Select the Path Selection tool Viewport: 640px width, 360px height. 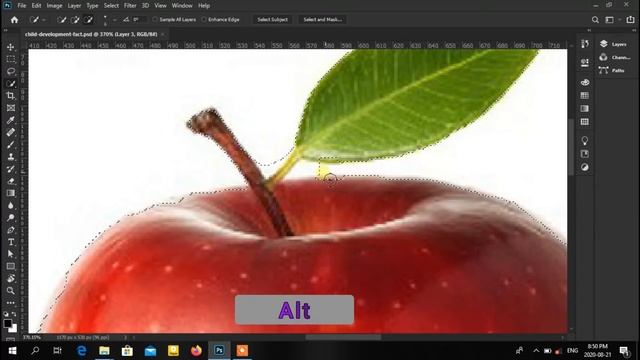coord(11,254)
